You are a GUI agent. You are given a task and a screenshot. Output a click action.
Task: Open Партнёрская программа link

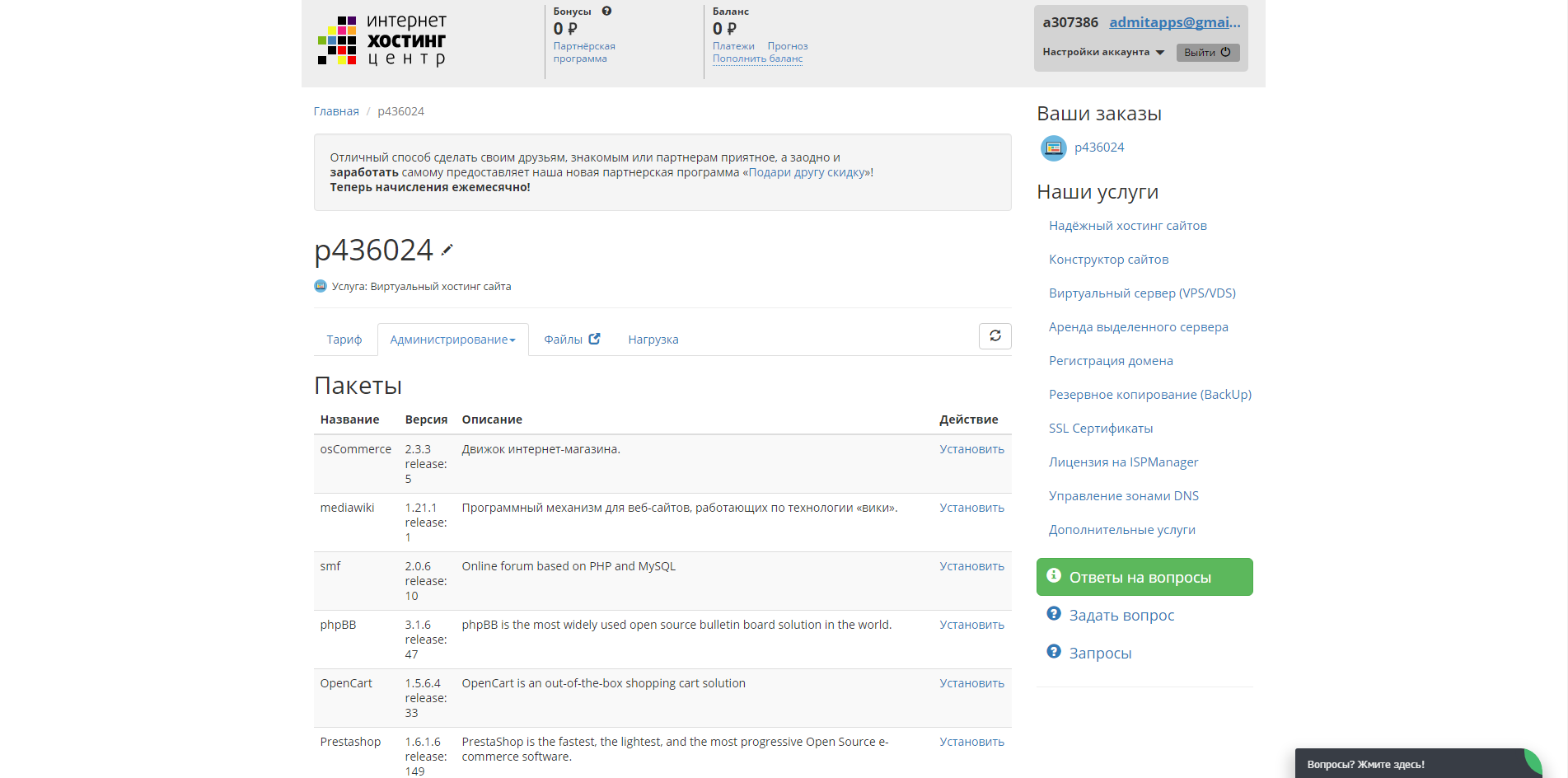point(584,52)
